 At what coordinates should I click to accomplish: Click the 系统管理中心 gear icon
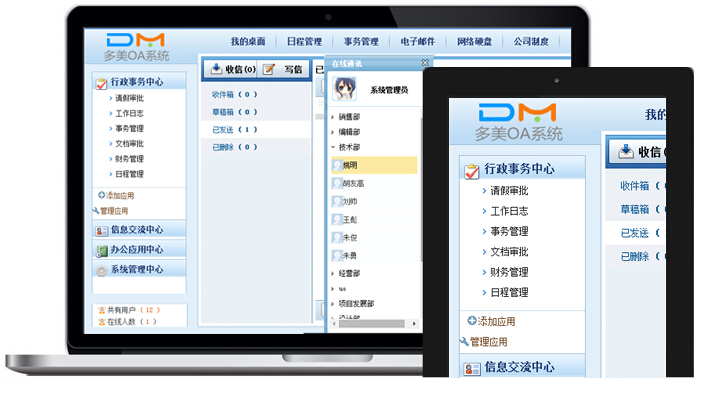102,270
